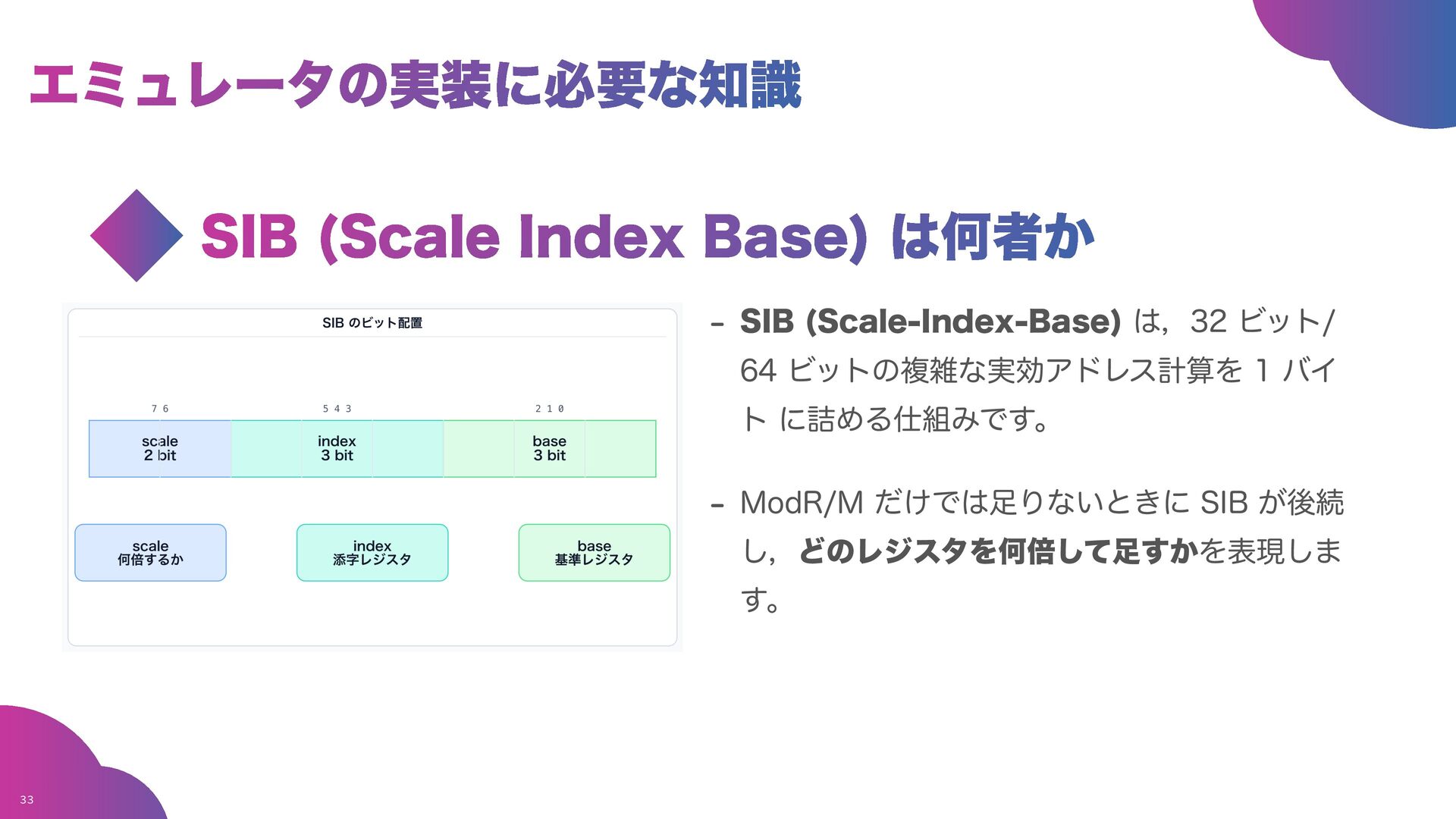Screen dimensions: 1456x819
Task: Click the bit numbers 5 4 3 label
Action: tap(337, 409)
